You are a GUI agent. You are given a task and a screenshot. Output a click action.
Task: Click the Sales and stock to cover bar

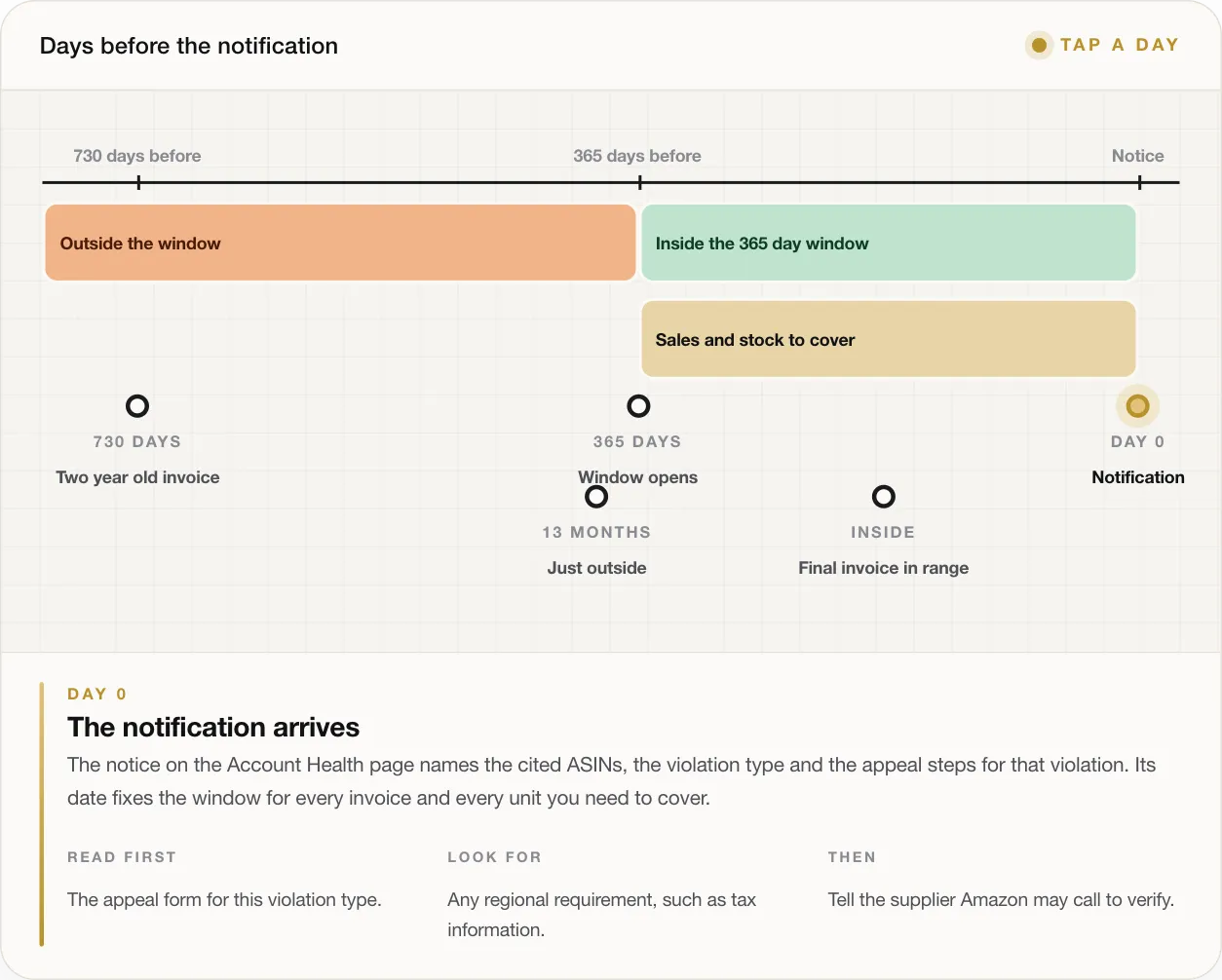pos(889,339)
